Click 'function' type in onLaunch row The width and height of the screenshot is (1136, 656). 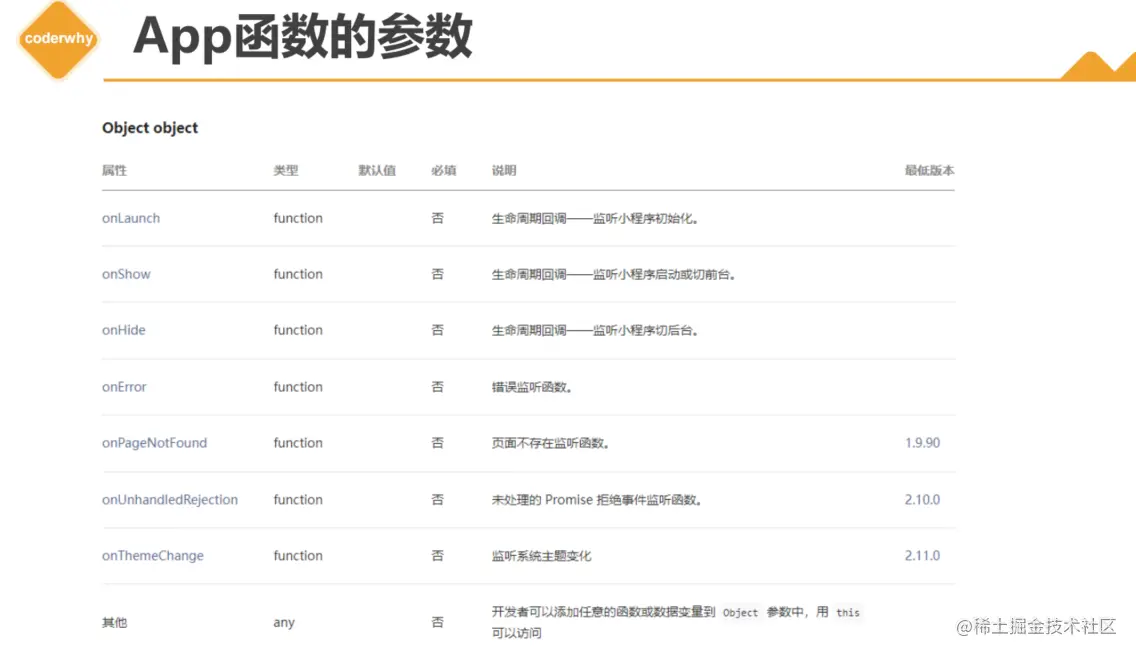pos(298,218)
